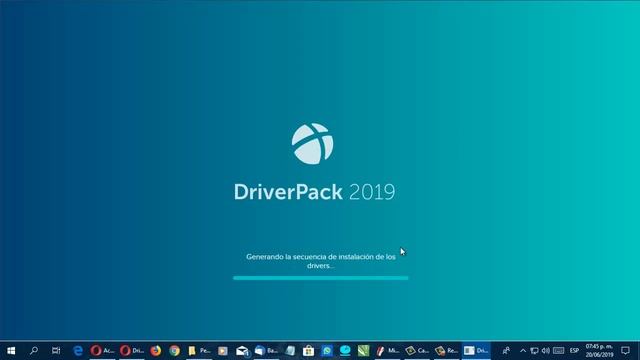Open taskbar search magnifier
This screenshot has width=640, height=360.
pos(34,351)
